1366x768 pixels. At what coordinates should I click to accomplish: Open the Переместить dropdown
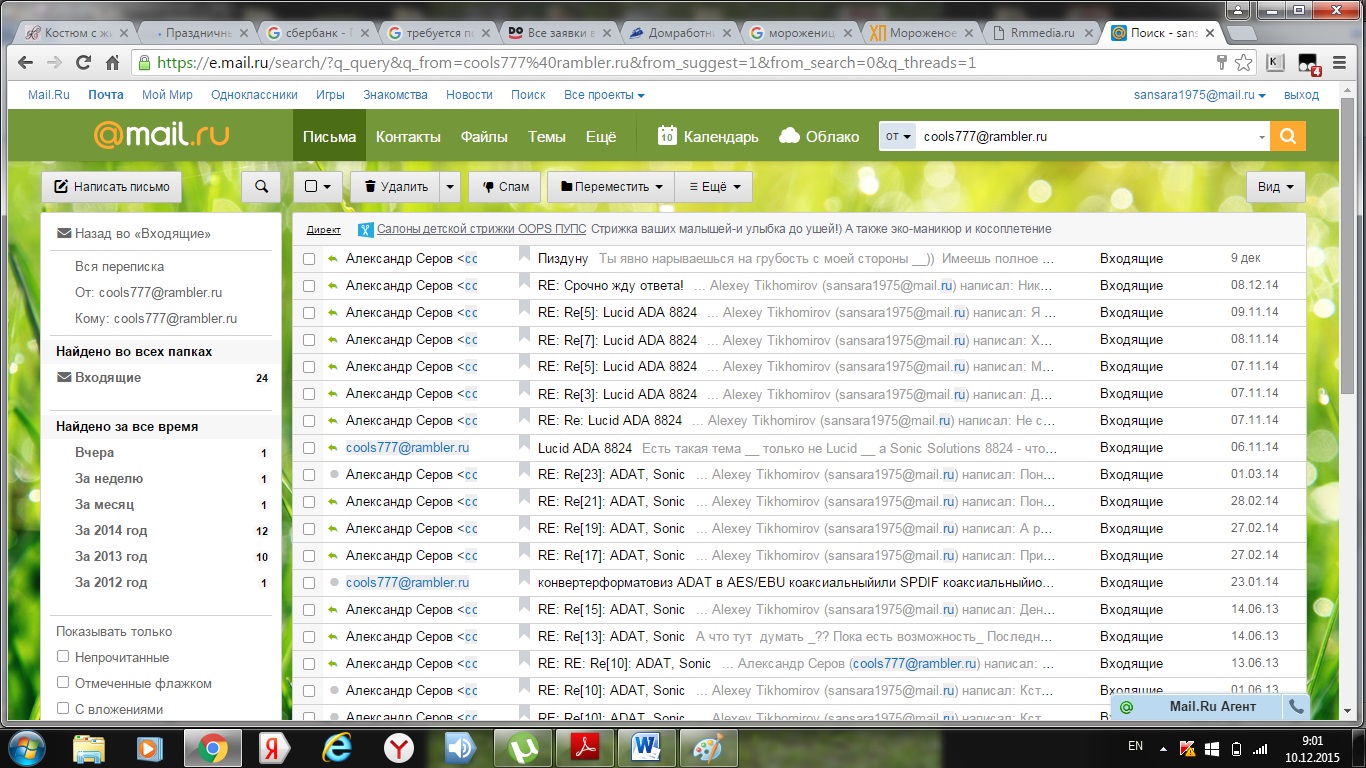click(611, 186)
